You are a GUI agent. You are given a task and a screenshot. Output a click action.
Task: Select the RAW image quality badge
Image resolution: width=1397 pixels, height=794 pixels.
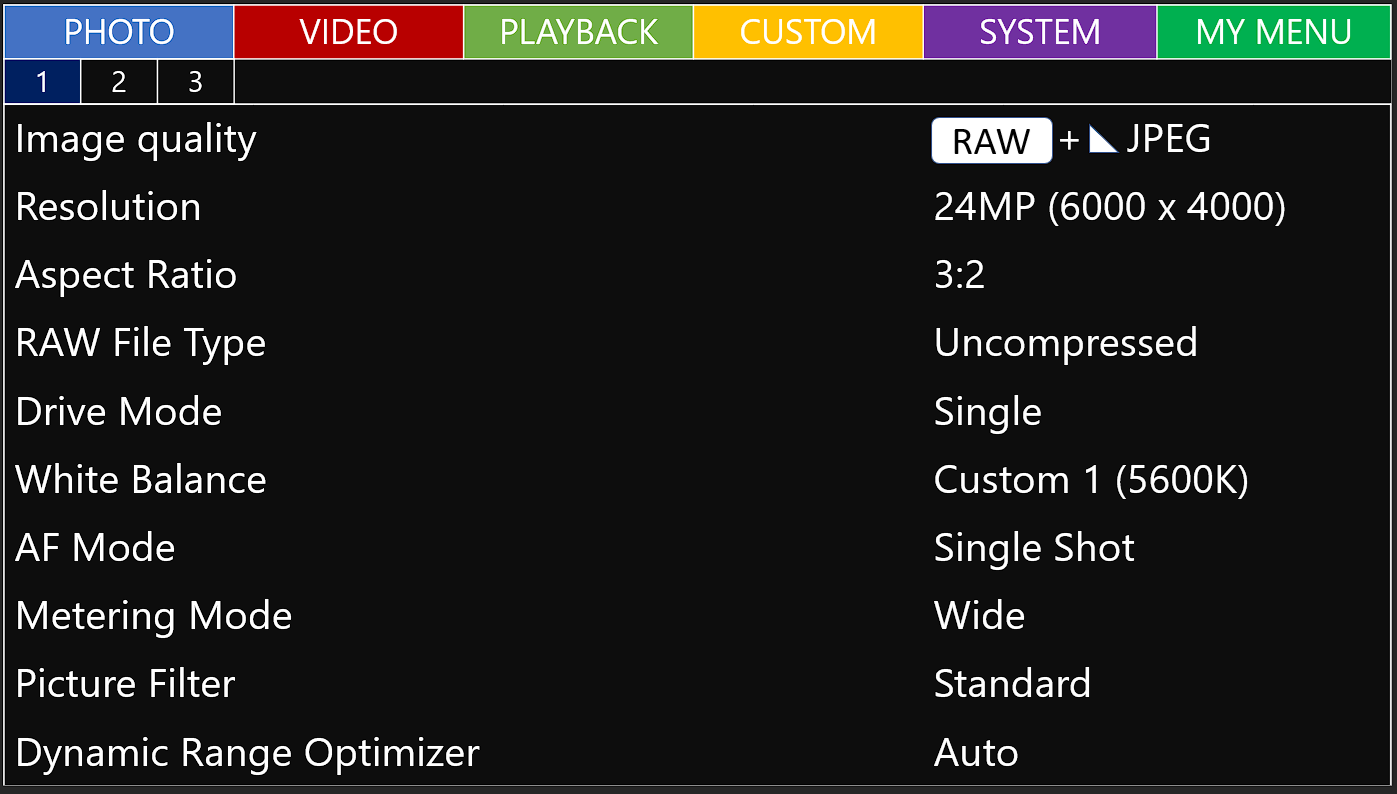point(991,140)
